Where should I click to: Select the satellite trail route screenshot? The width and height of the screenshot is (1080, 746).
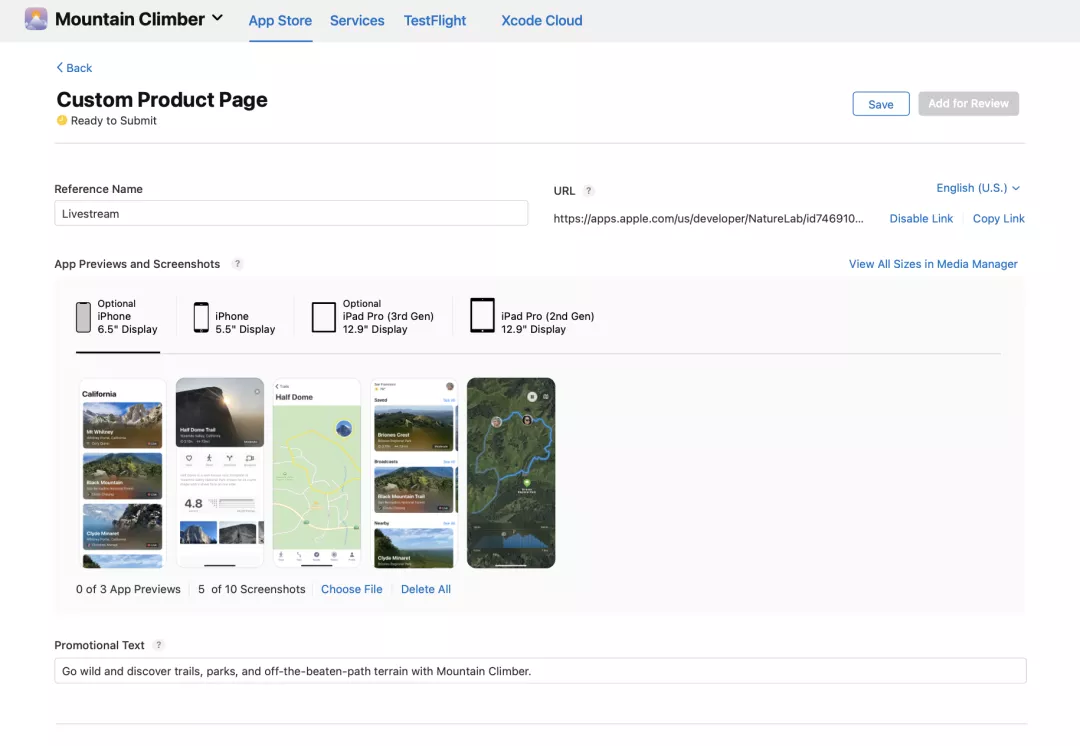[x=511, y=473]
